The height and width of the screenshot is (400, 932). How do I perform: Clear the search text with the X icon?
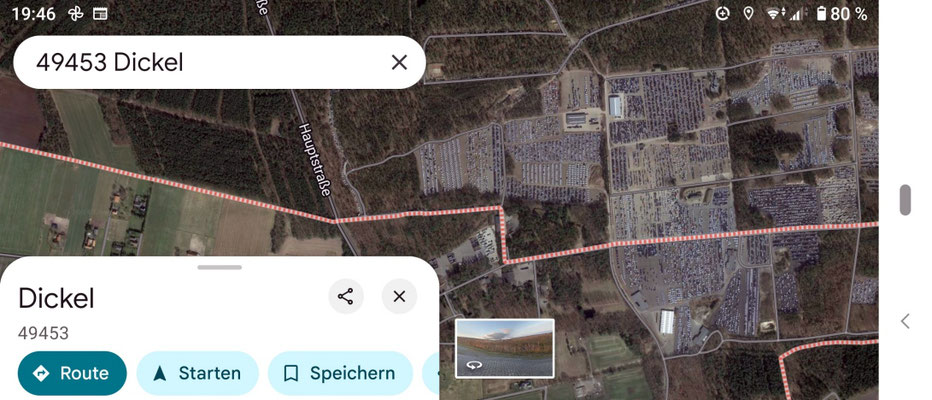[x=399, y=62]
